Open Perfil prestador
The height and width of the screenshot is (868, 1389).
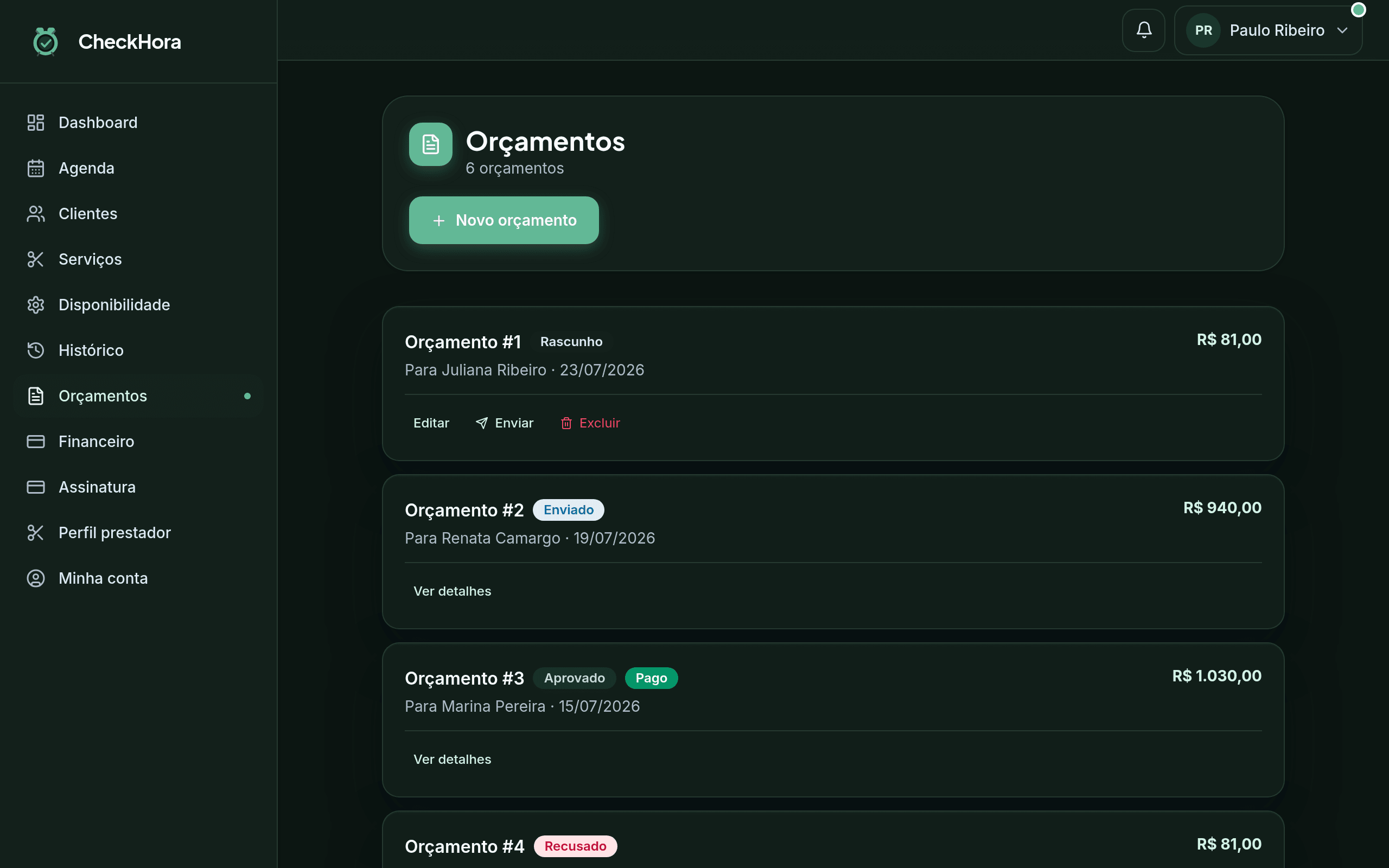[138, 533]
